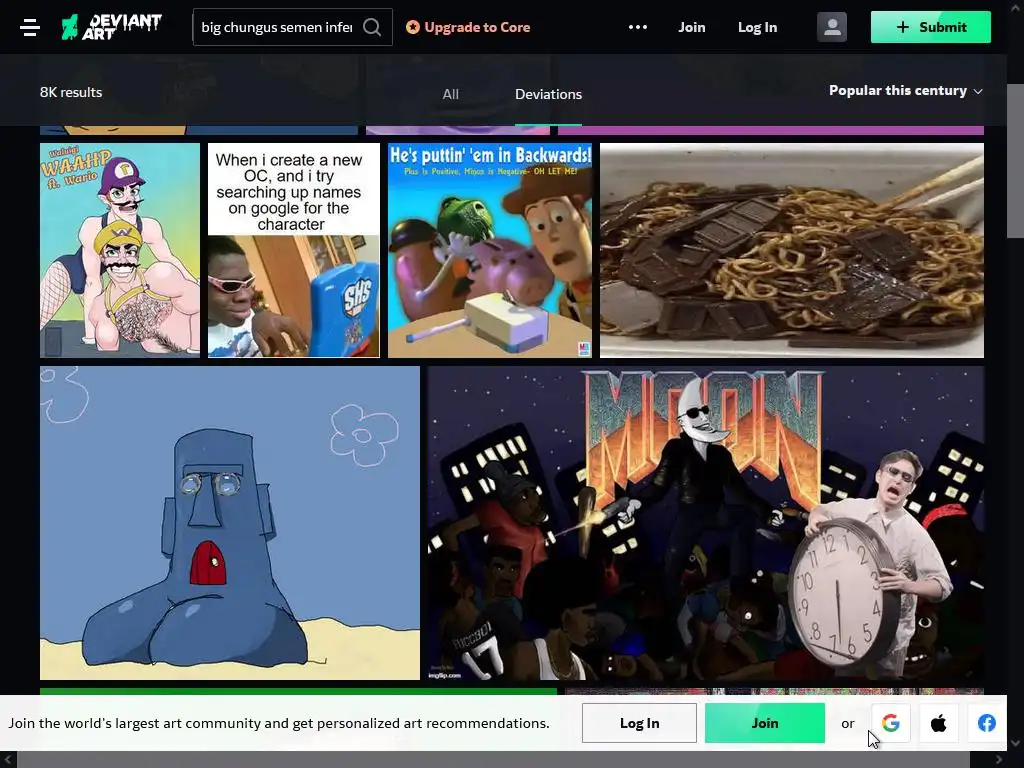Click the DeviantArt logo
Viewport: 1024px width, 768px height.
[x=111, y=27]
